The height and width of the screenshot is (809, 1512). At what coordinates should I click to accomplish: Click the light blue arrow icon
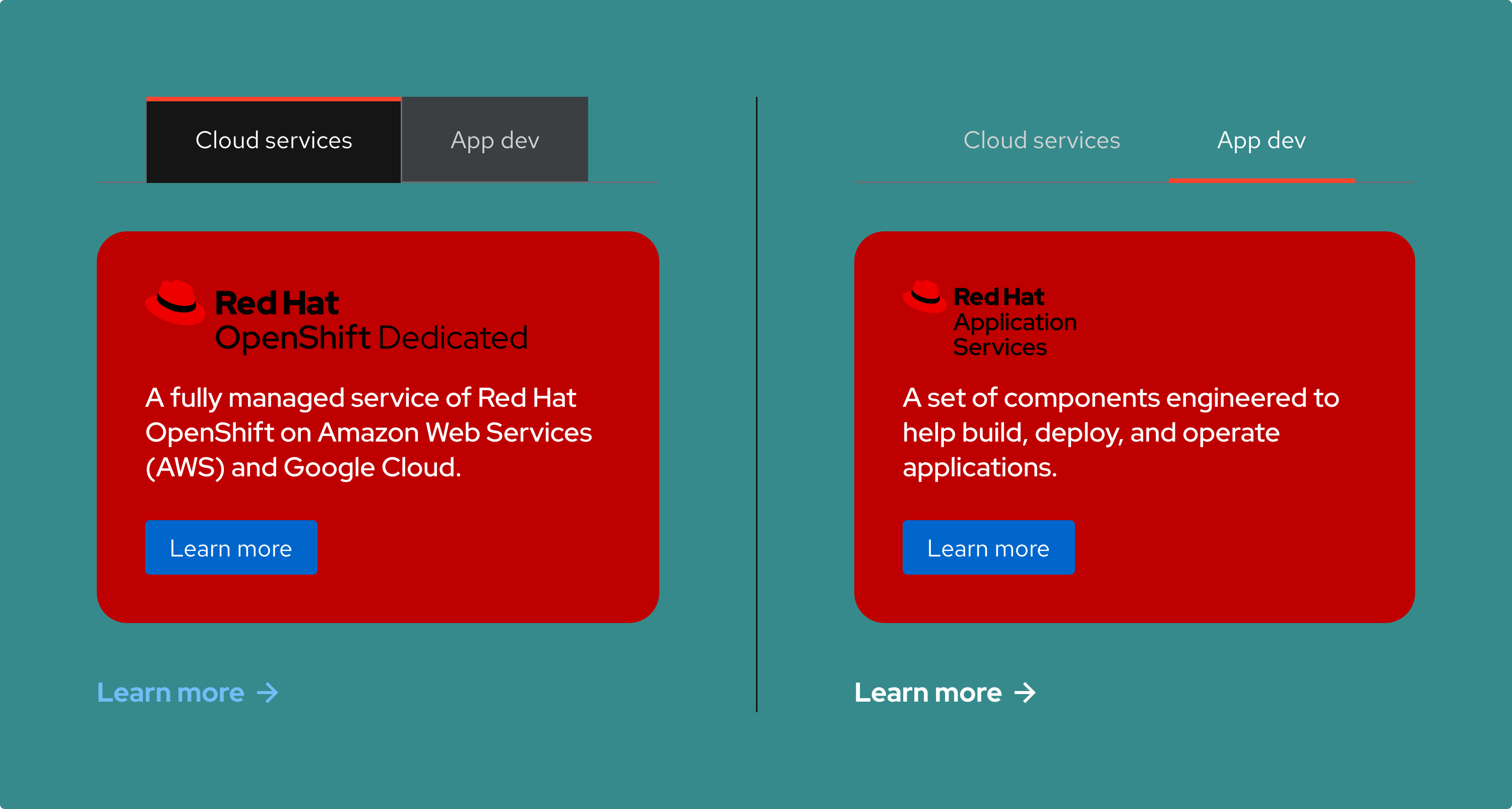click(268, 693)
